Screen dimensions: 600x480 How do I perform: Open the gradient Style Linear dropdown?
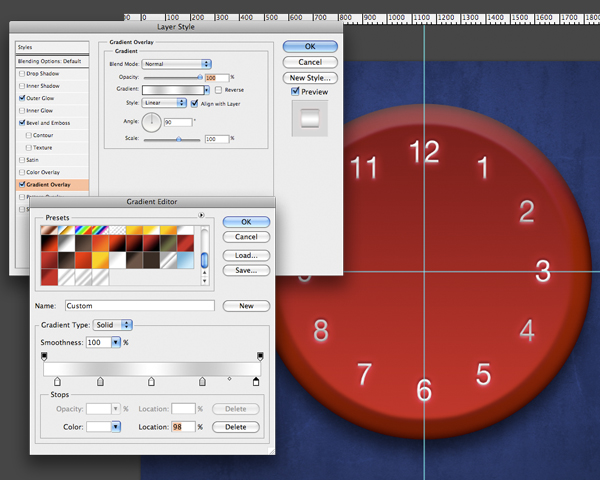(164, 102)
